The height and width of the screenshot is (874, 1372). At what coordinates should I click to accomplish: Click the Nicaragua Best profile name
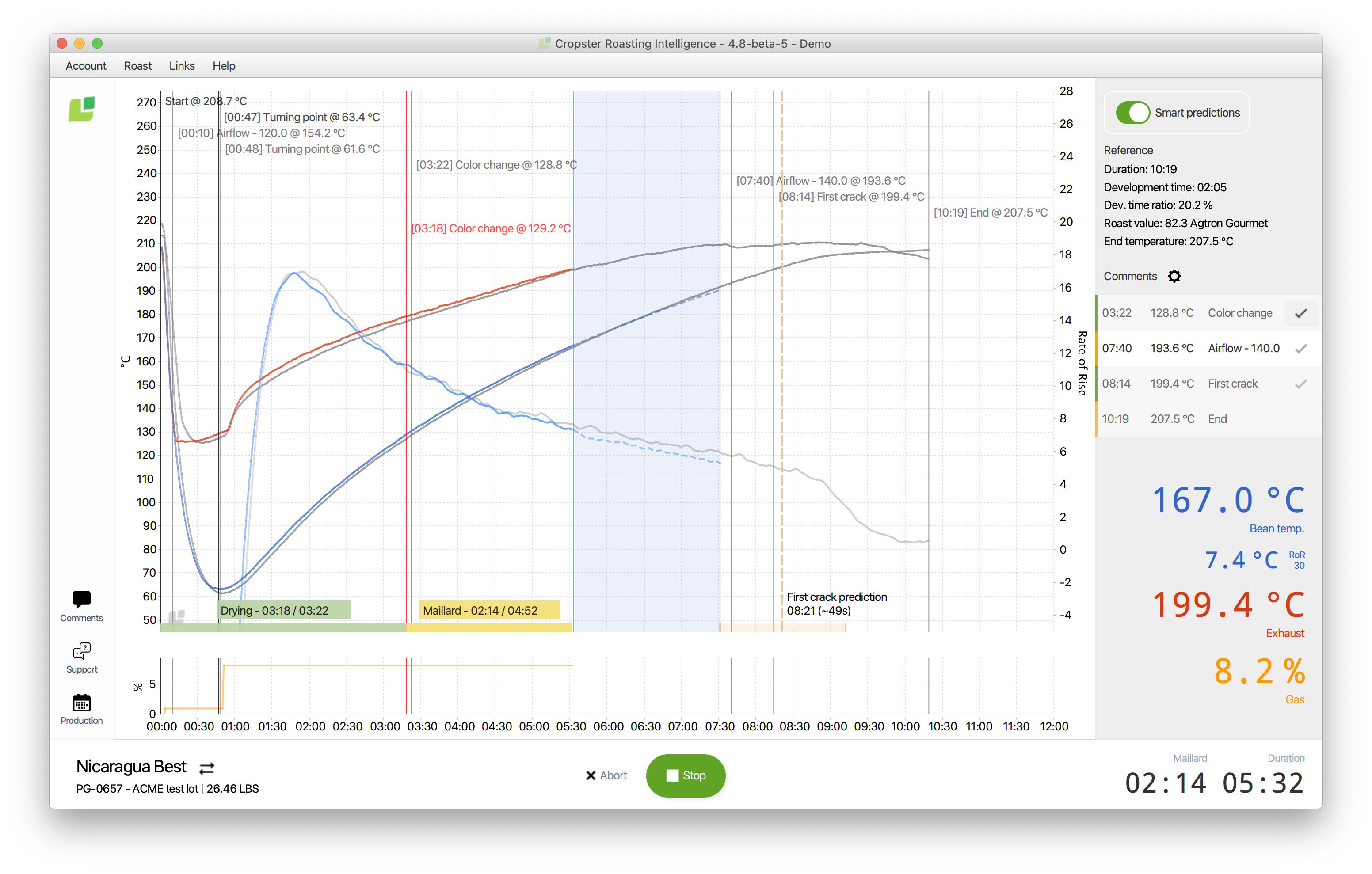point(131,767)
